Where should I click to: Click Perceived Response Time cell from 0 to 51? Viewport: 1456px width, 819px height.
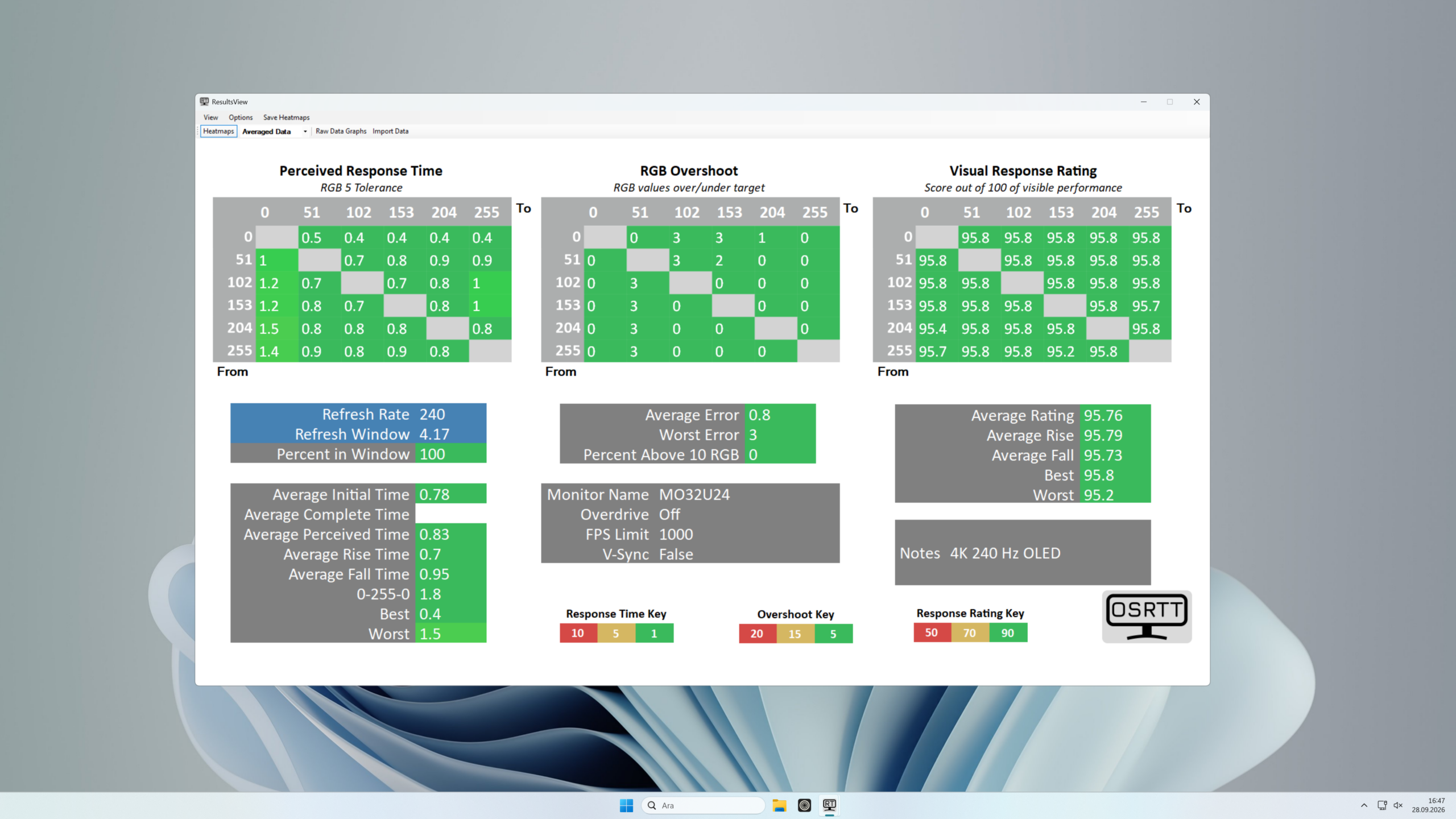320,238
